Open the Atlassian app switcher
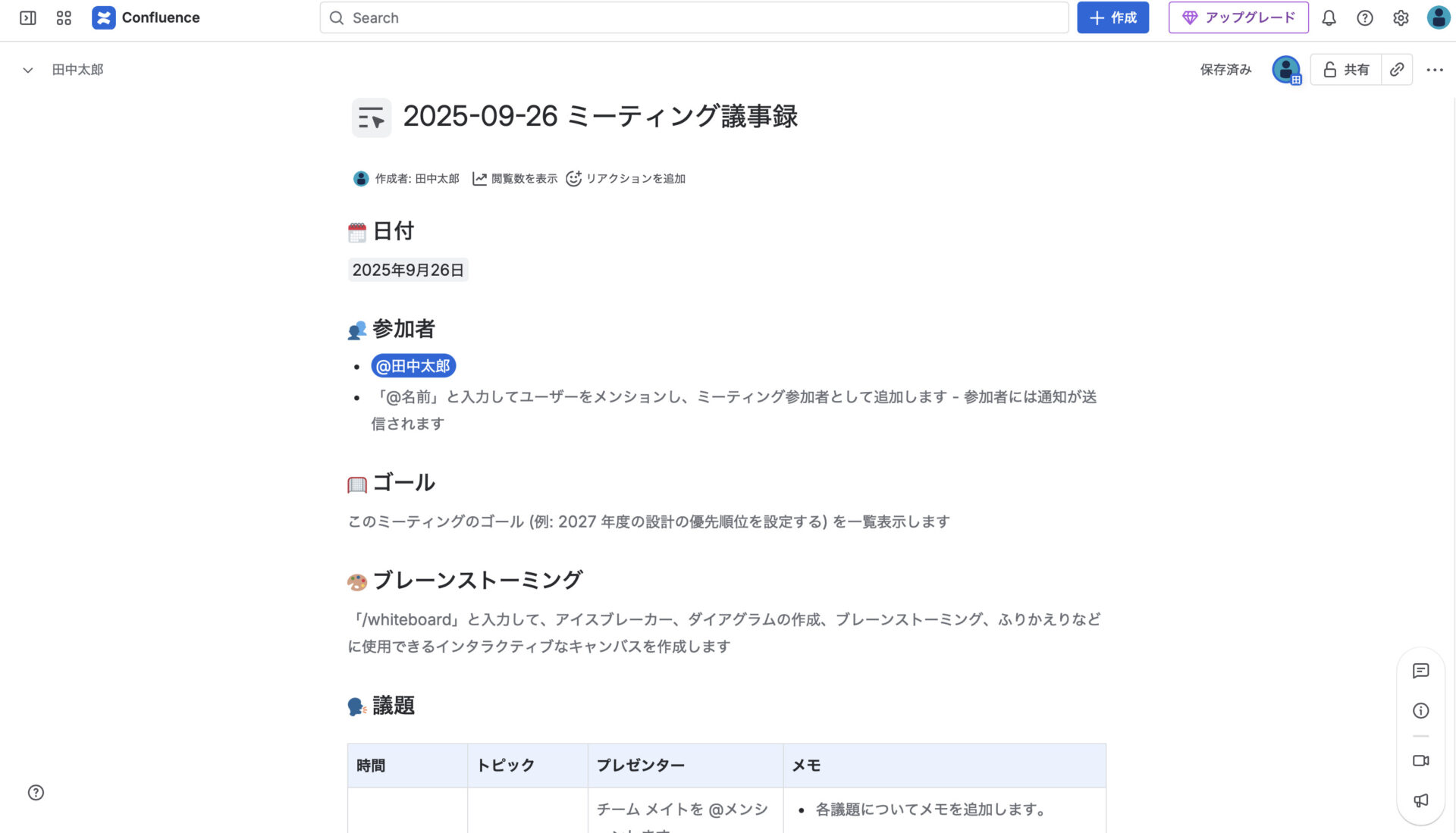This screenshot has width=1456, height=833. [64, 17]
